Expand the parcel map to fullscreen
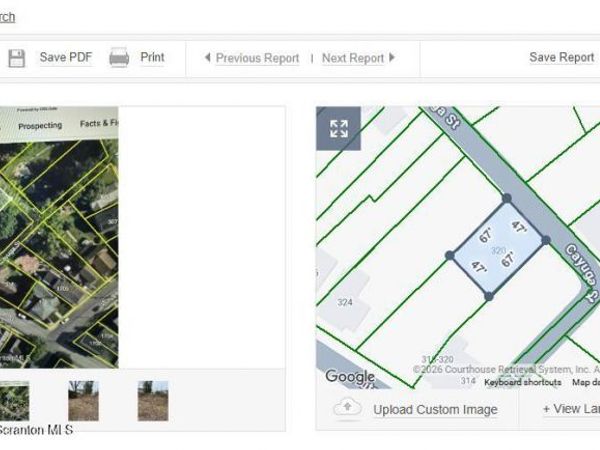 click(339, 129)
